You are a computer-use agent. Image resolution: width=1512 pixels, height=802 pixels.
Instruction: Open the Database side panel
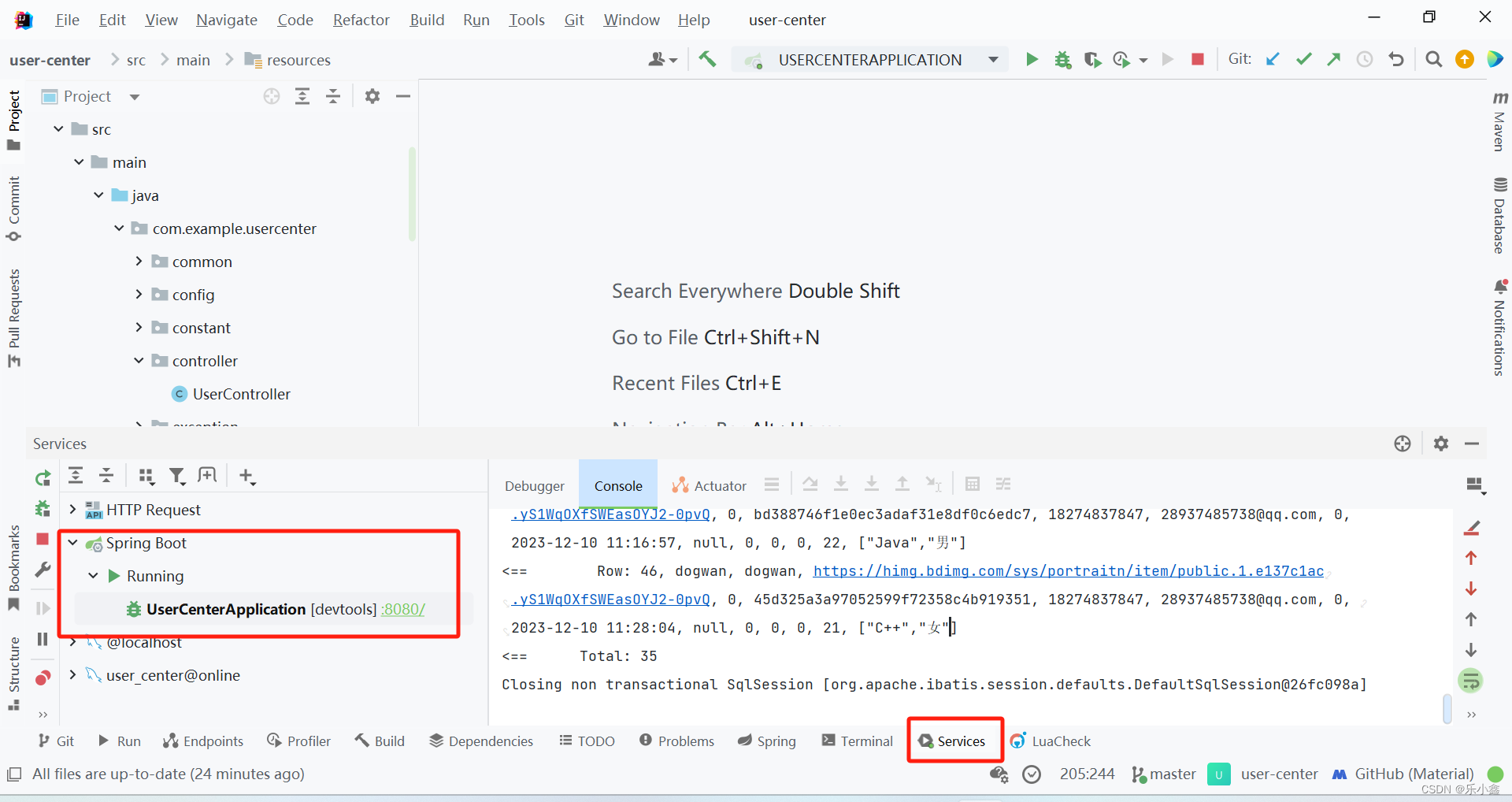coord(1499,215)
